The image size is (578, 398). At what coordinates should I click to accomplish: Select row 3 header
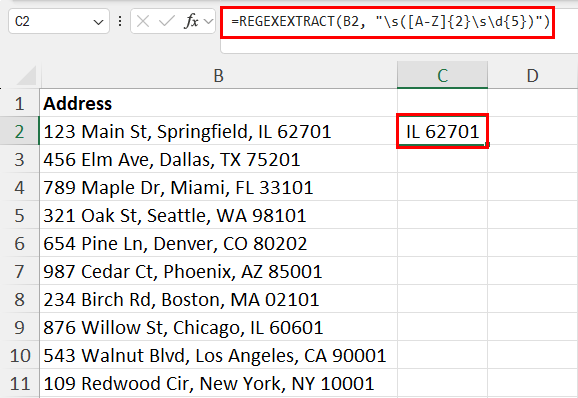20,159
